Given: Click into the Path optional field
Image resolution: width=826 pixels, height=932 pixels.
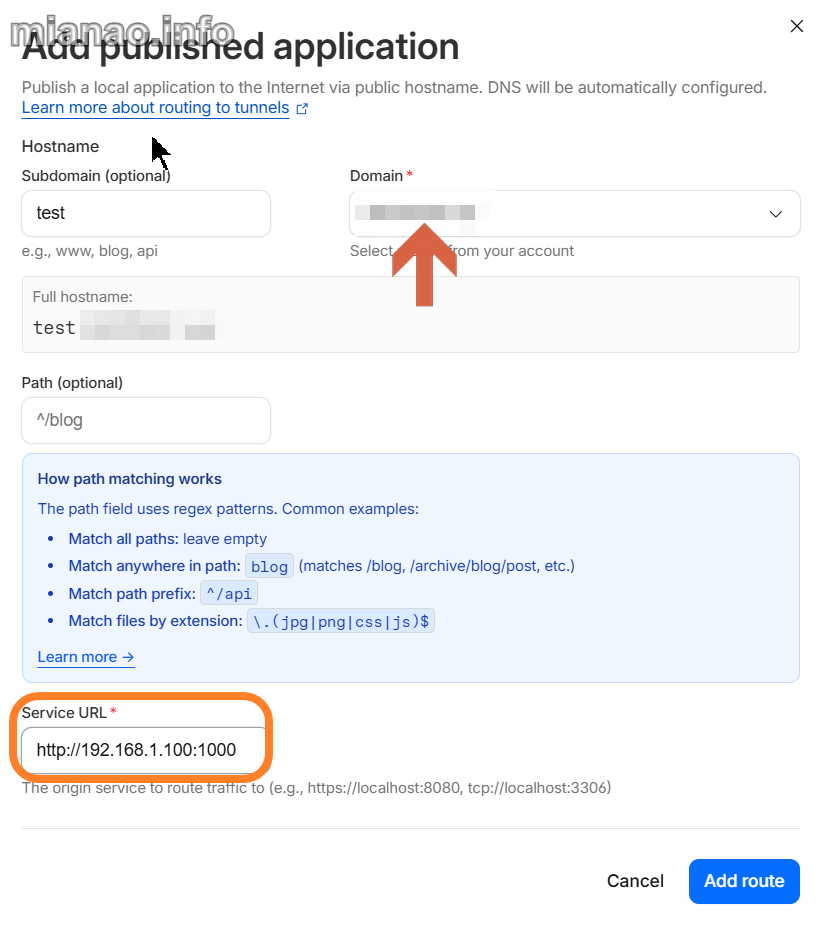Looking at the screenshot, I should (x=146, y=420).
